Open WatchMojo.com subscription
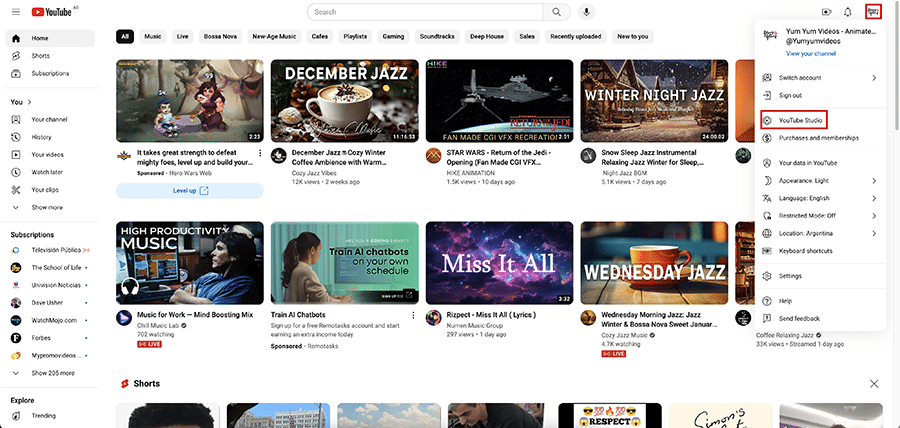This screenshot has height=428, width=900. click(50, 320)
